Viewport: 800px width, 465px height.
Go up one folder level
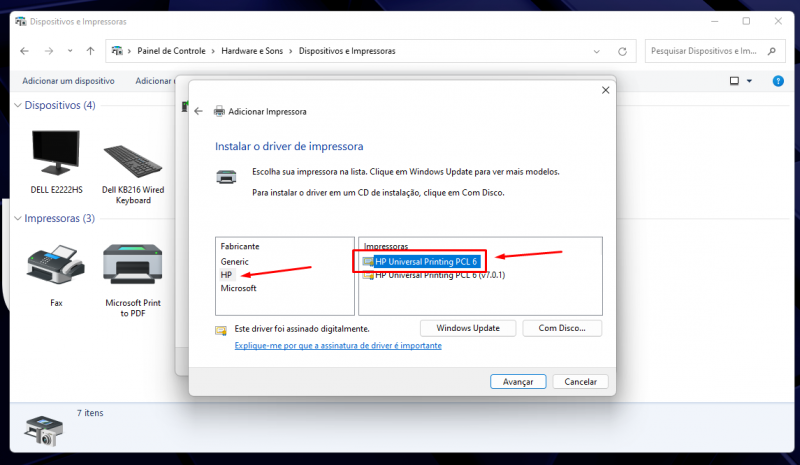[x=90, y=51]
